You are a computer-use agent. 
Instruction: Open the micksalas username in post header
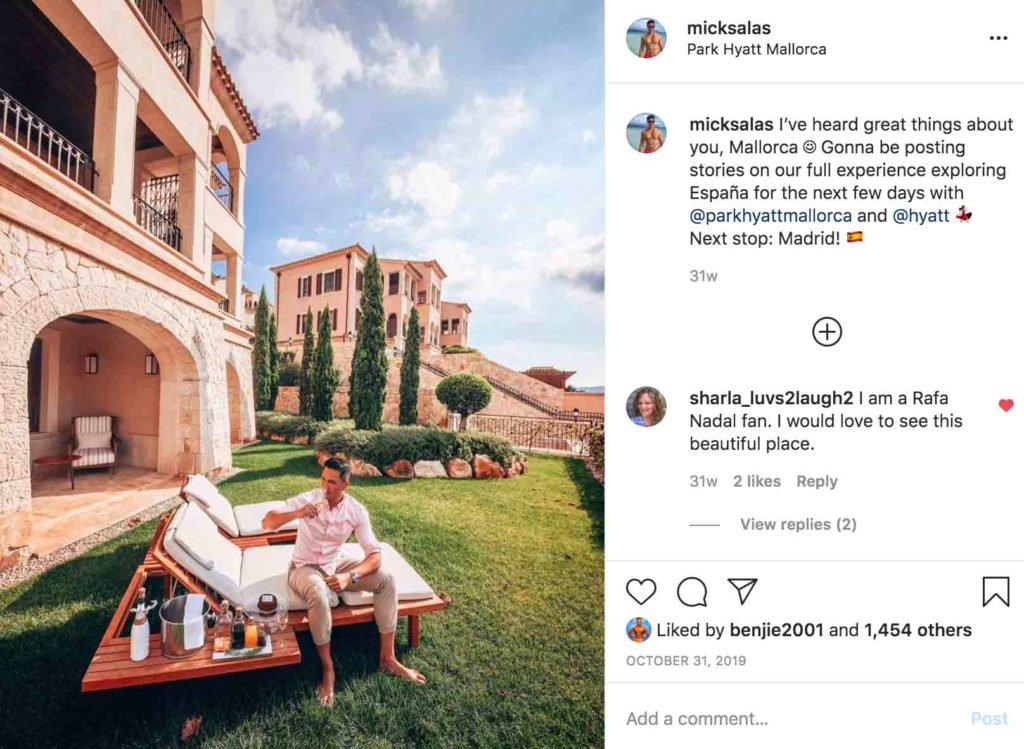pos(729,28)
